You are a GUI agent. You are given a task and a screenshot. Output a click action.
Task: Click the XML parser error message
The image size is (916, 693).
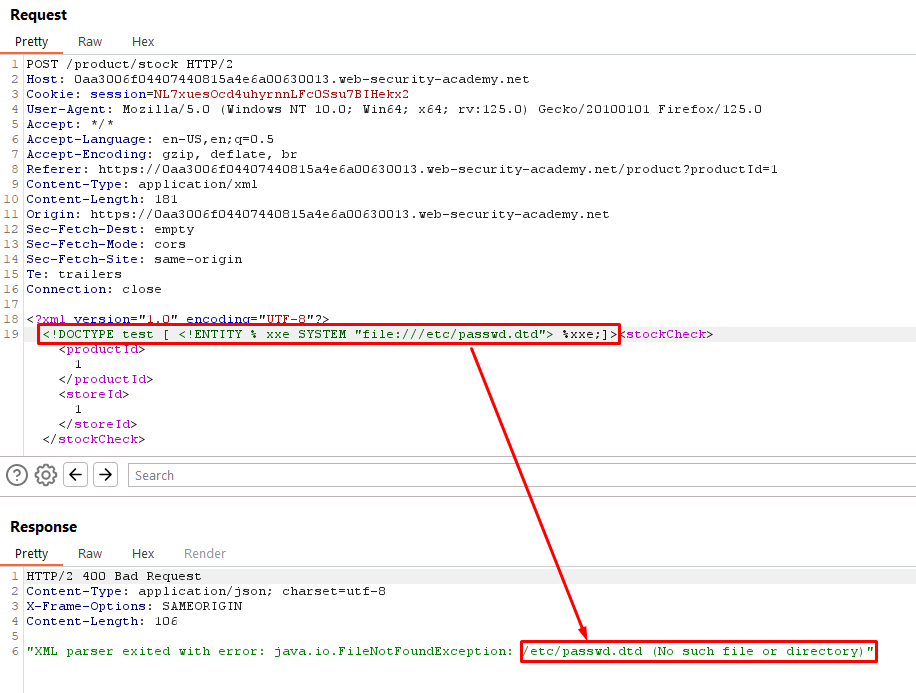tap(450, 651)
